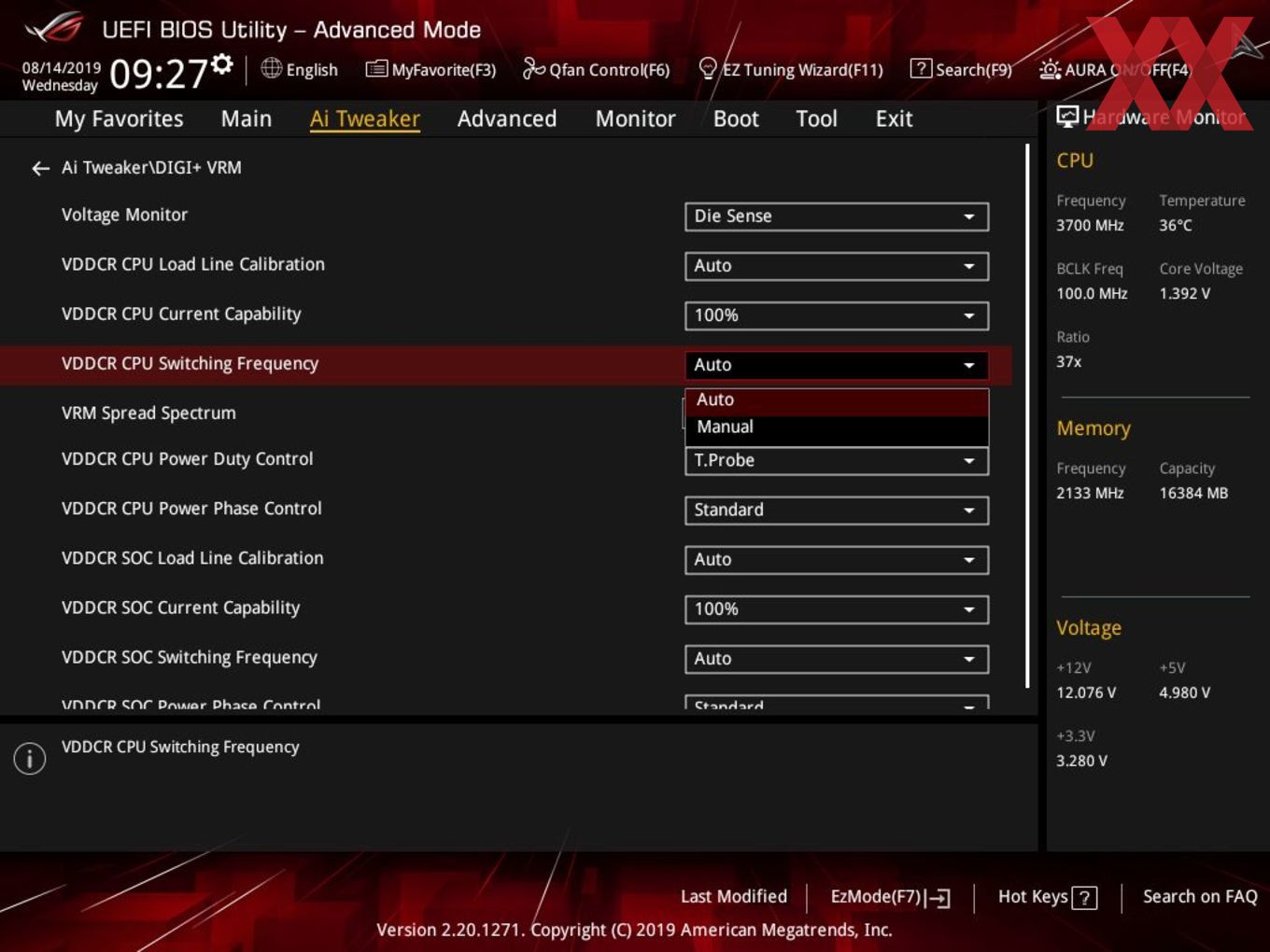Image resolution: width=1270 pixels, height=952 pixels.
Task: Open VDDCR CPU Current Capability dropdown
Action: click(837, 315)
